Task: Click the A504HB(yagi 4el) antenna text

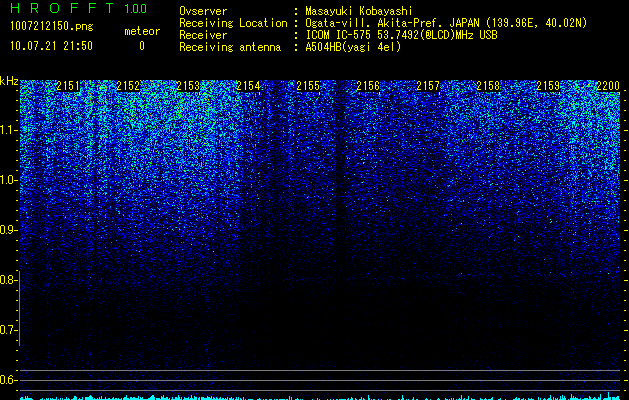Action: tap(353, 47)
